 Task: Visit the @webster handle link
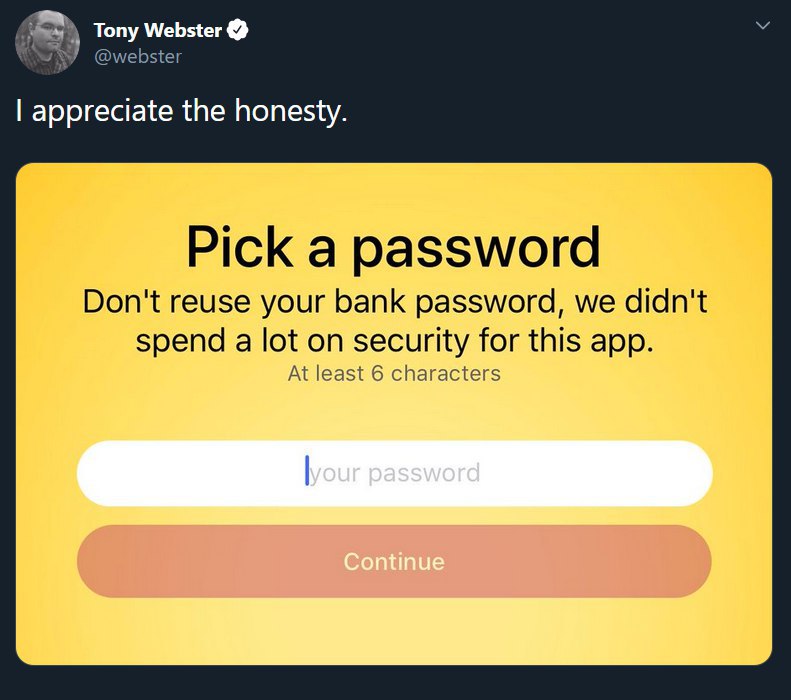[x=138, y=56]
